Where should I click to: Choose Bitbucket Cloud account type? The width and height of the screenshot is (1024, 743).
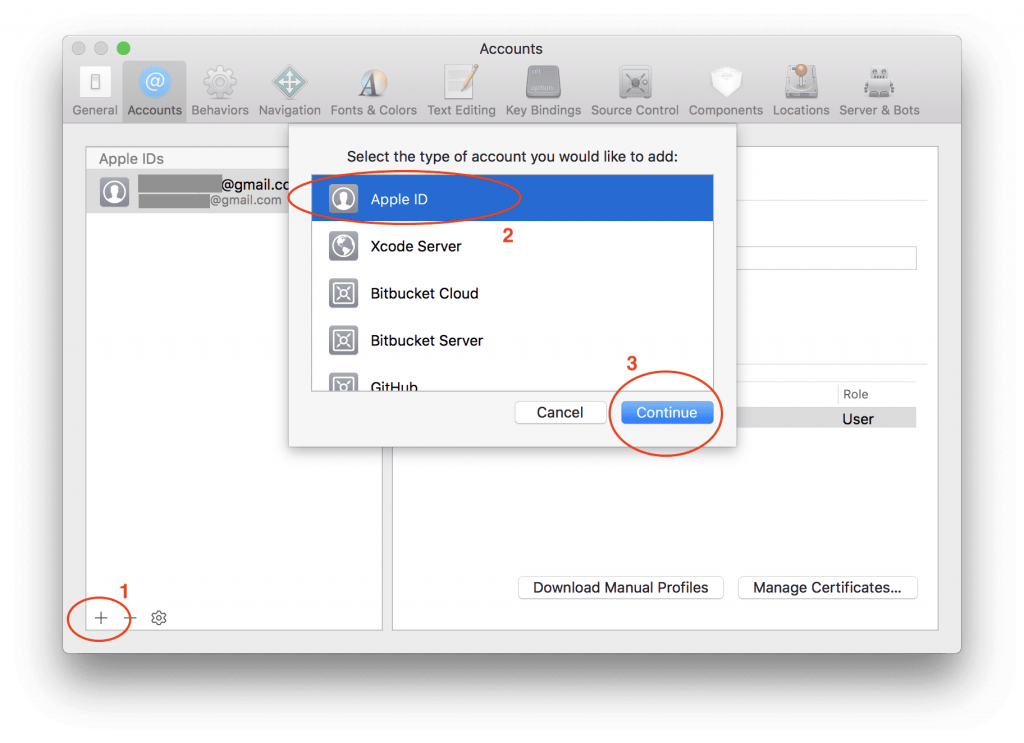(513, 293)
